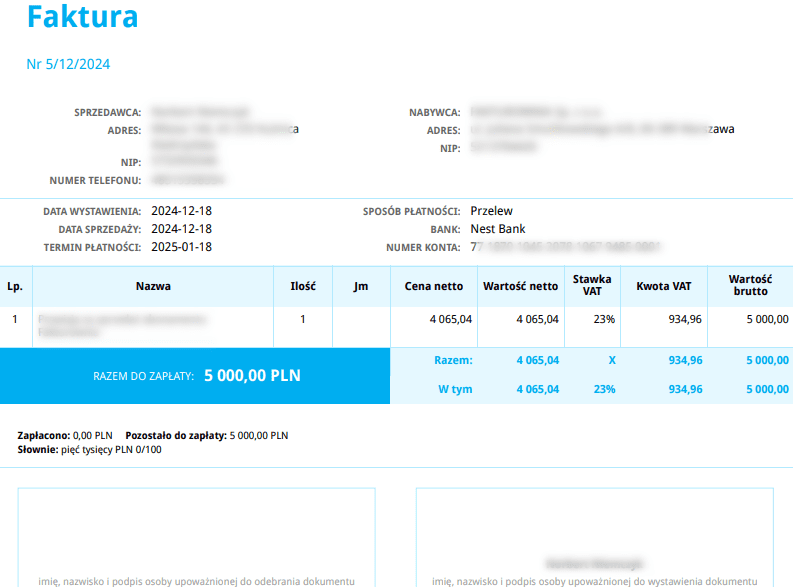The width and height of the screenshot is (807, 587).
Task: Click the Nazwa column header
Action: click(x=153, y=286)
